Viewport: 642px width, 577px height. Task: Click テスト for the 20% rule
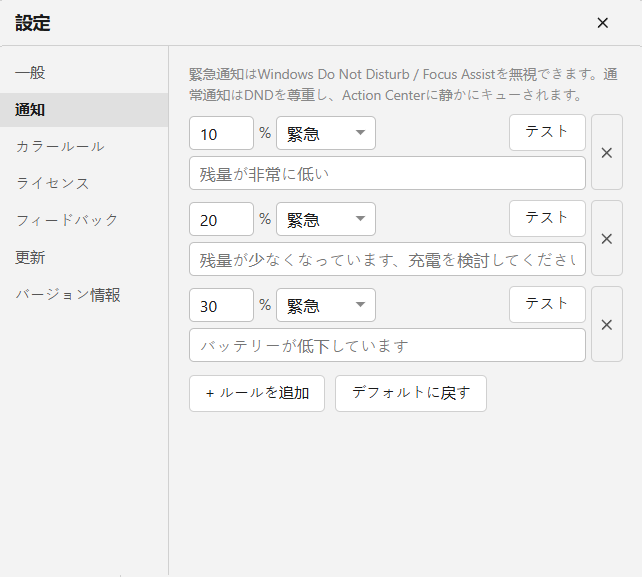click(x=547, y=219)
